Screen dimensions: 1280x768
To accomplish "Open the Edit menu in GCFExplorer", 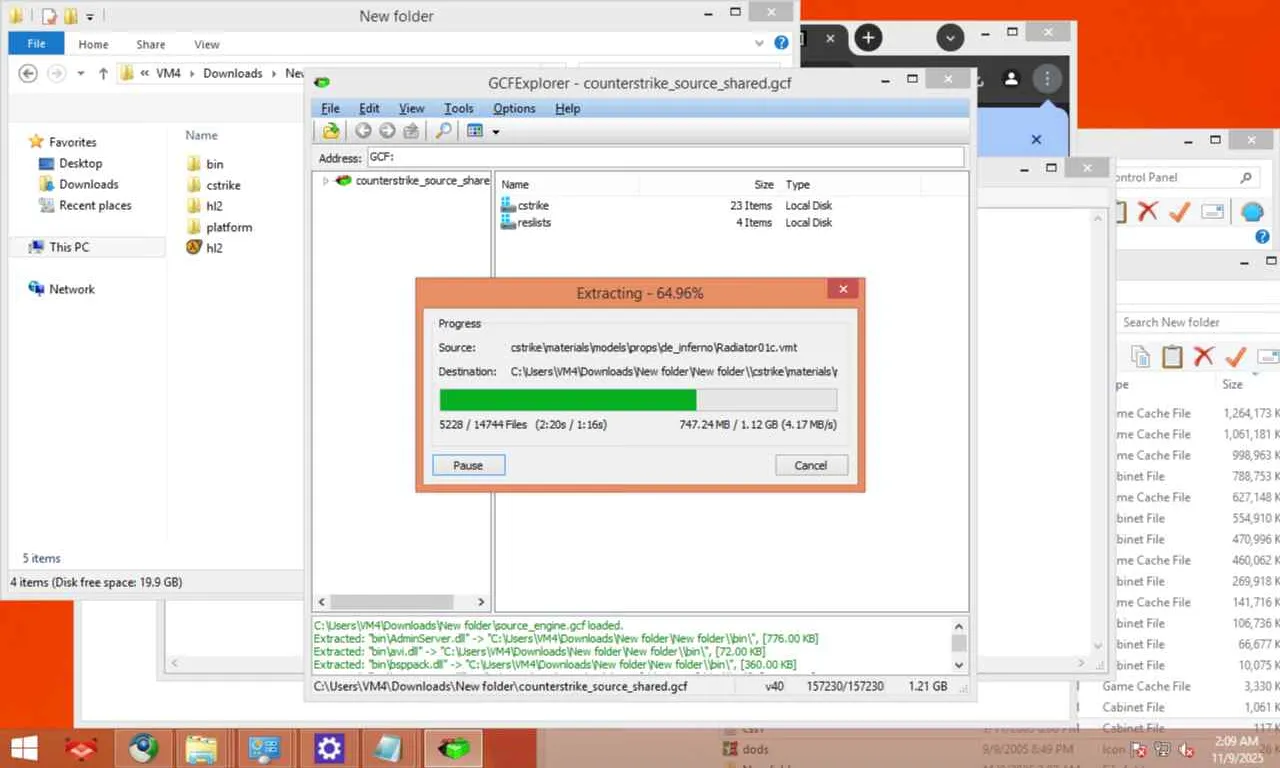I will coord(369,108).
